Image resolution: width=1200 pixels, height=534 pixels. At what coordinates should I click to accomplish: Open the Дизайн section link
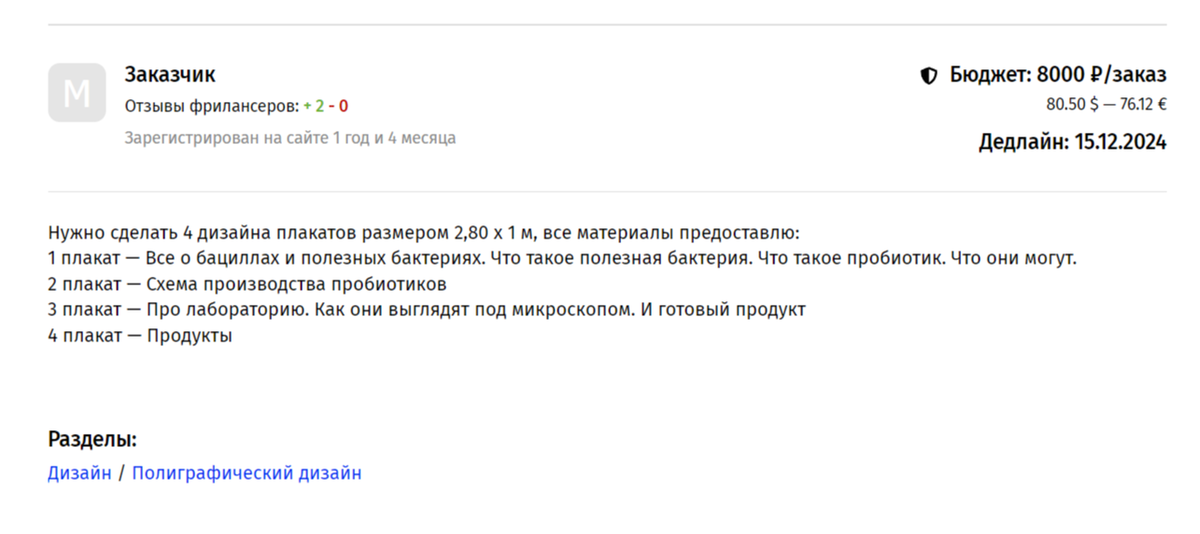pos(80,473)
